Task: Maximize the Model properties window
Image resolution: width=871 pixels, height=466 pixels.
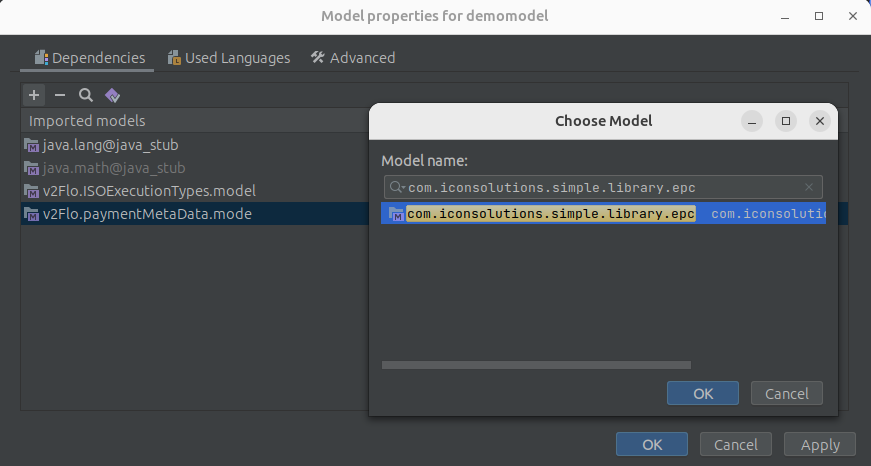Action: pos(819,16)
